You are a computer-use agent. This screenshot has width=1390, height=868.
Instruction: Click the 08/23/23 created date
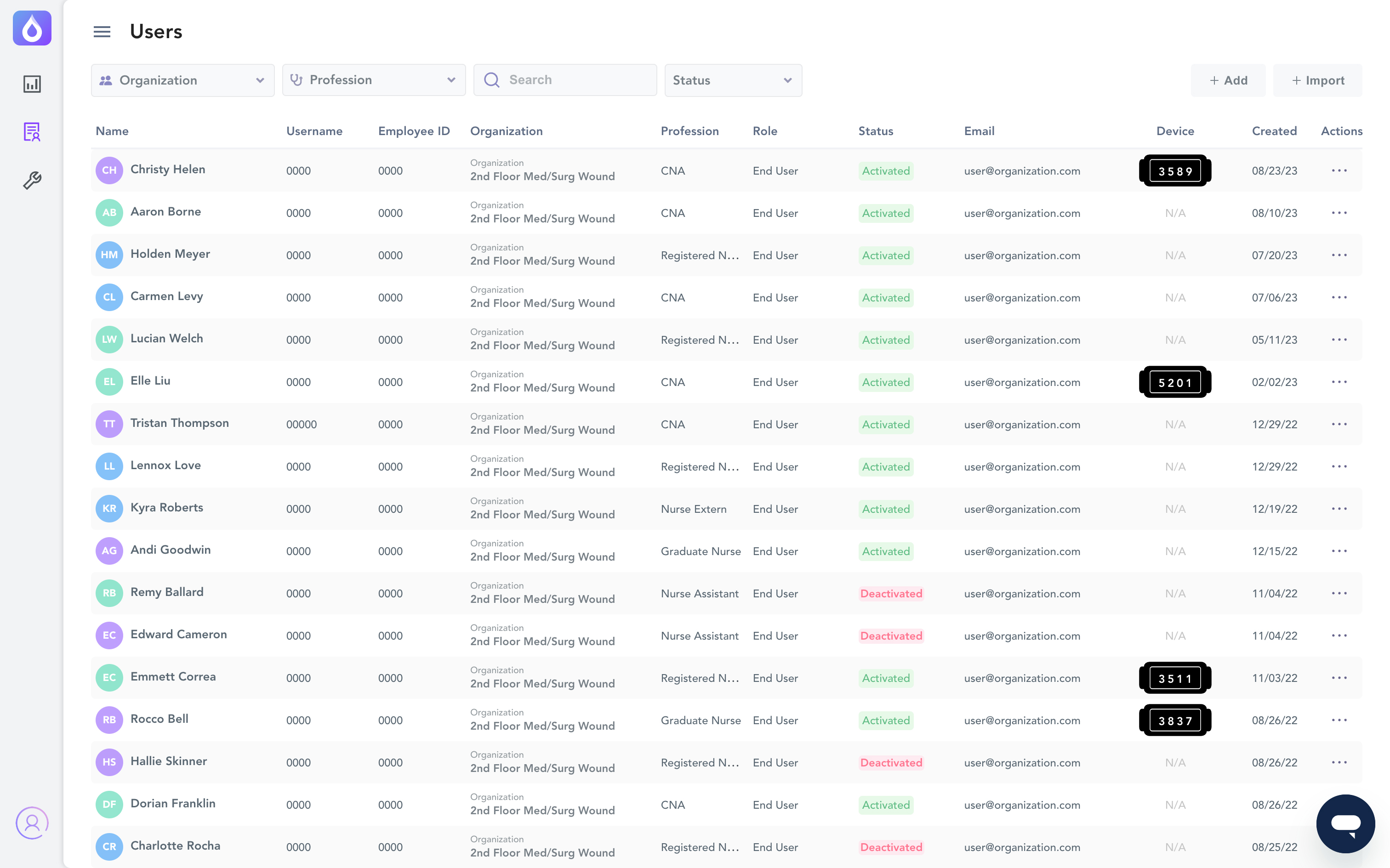tap(1274, 170)
